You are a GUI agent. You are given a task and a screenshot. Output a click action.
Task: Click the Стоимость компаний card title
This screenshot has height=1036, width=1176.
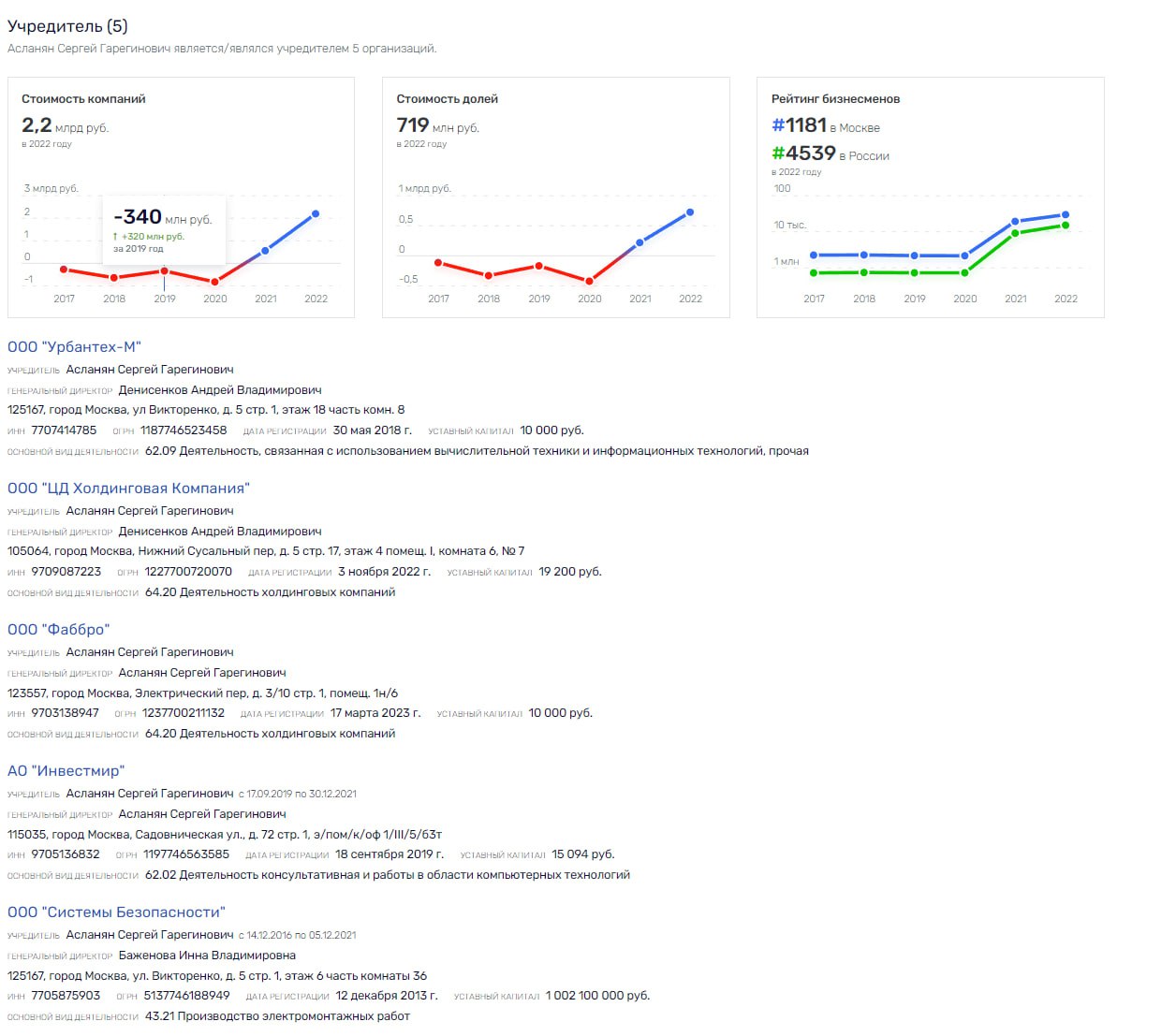[x=83, y=99]
